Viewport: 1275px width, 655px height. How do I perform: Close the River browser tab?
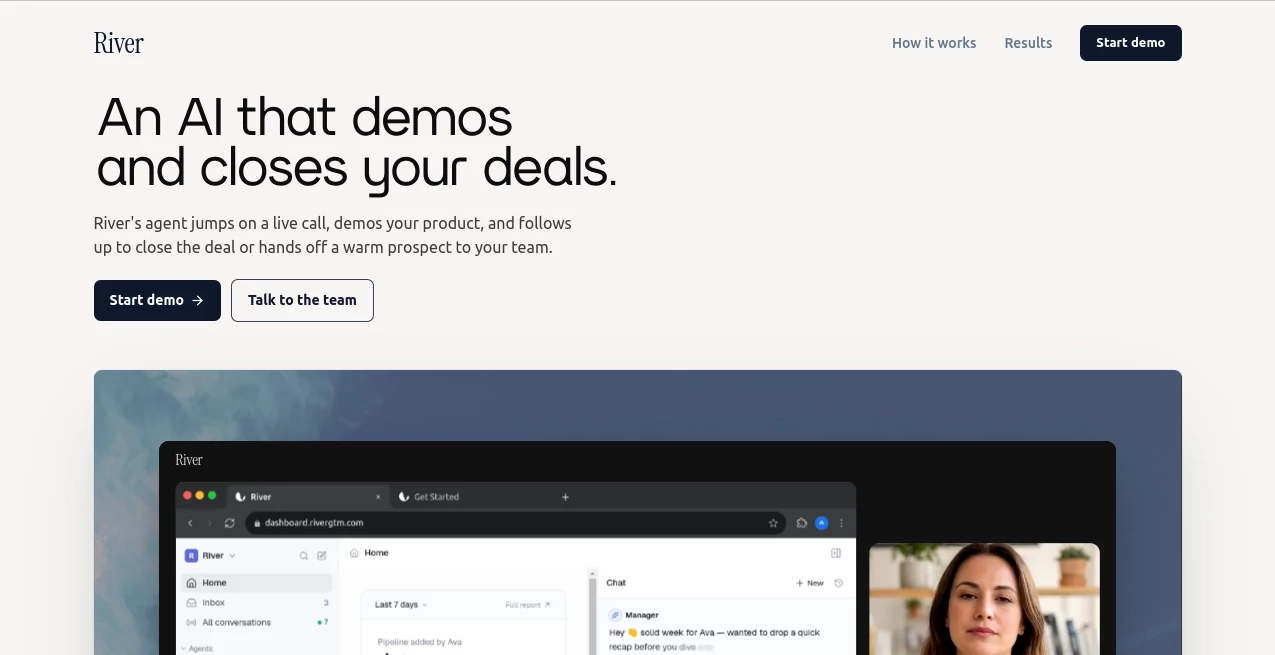[378, 496]
